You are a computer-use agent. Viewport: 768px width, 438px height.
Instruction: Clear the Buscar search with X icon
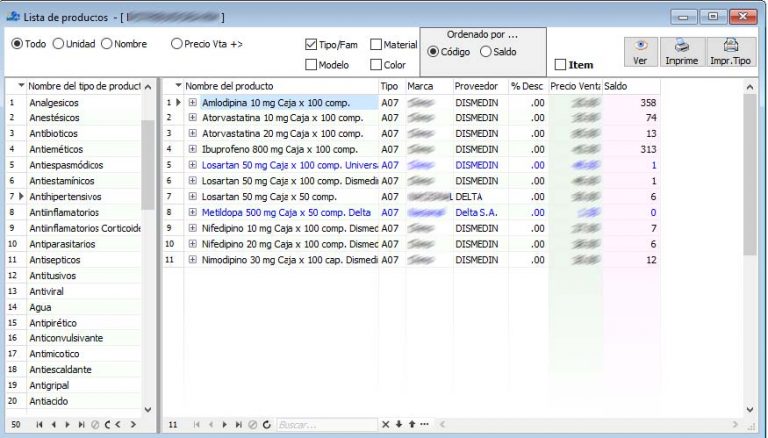(x=385, y=424)
